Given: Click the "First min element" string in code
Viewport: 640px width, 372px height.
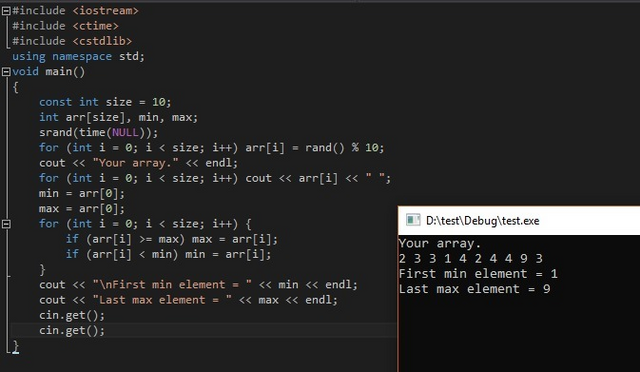Looking at the screenshot, I should (172, 285).
